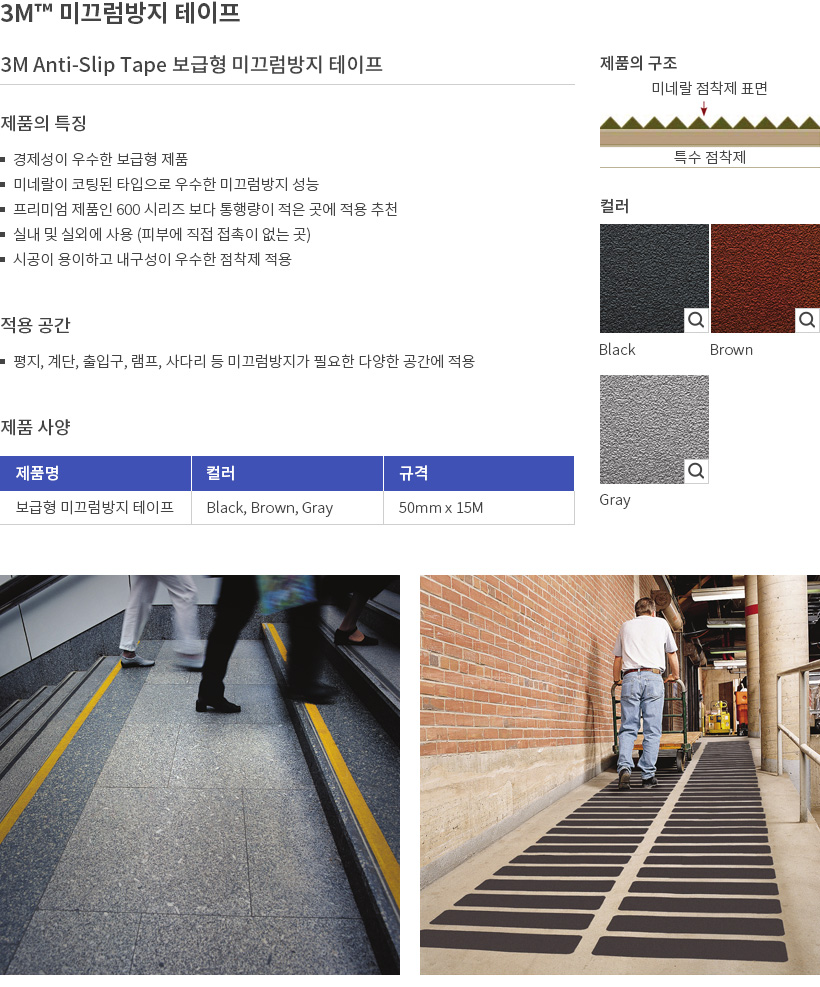Select the Black tape color swatch
This screenshot has width=820, height=987.
pyautogui.click(x=643, y=270)
